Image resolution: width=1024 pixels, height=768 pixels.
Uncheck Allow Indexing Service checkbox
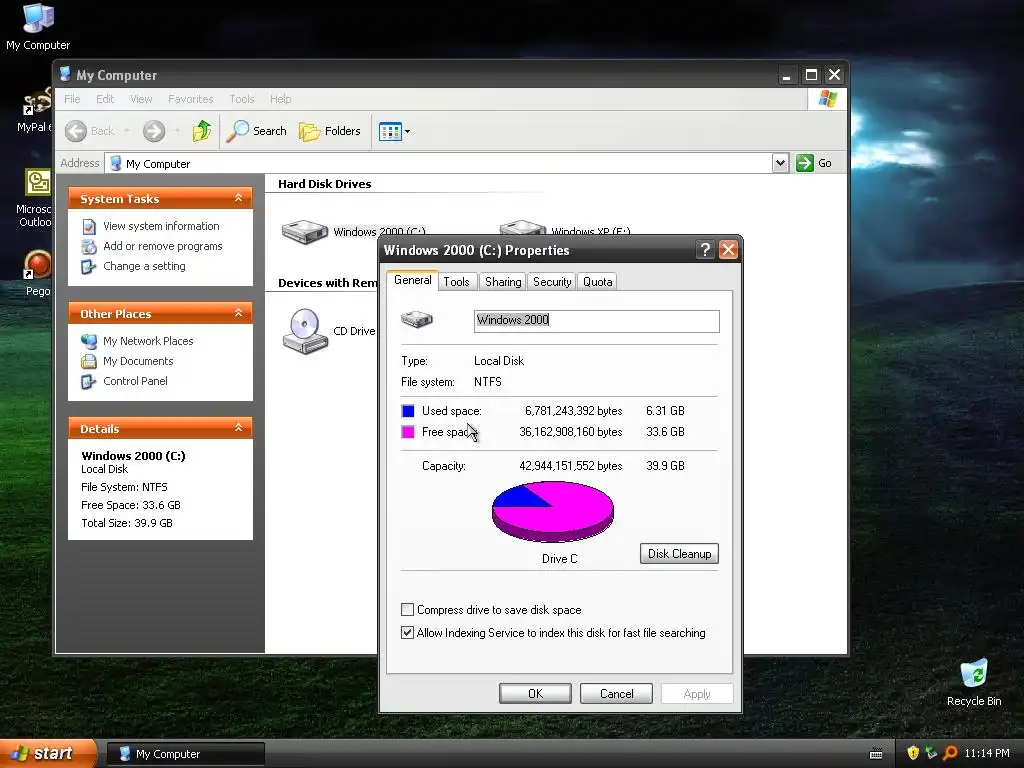coord(408,633)
